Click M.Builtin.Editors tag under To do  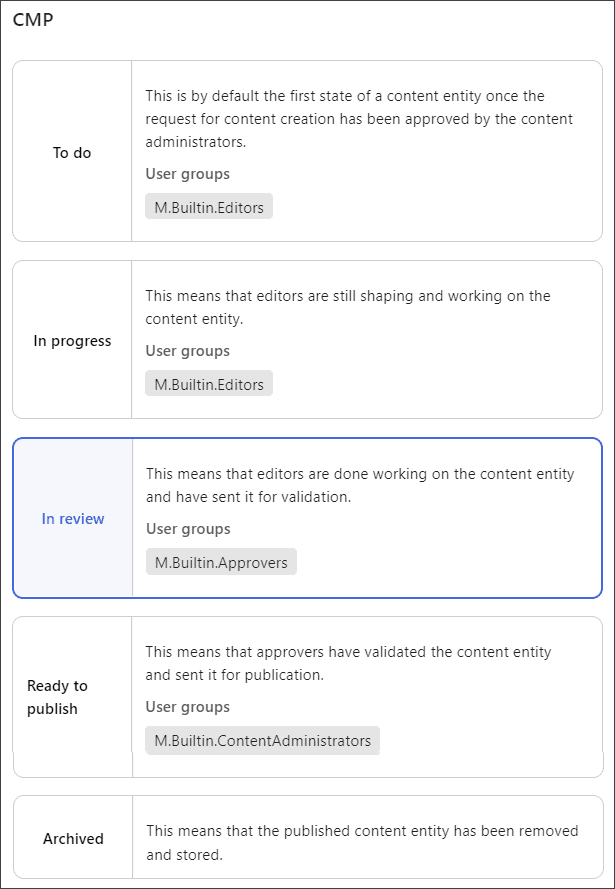(209, 208)
